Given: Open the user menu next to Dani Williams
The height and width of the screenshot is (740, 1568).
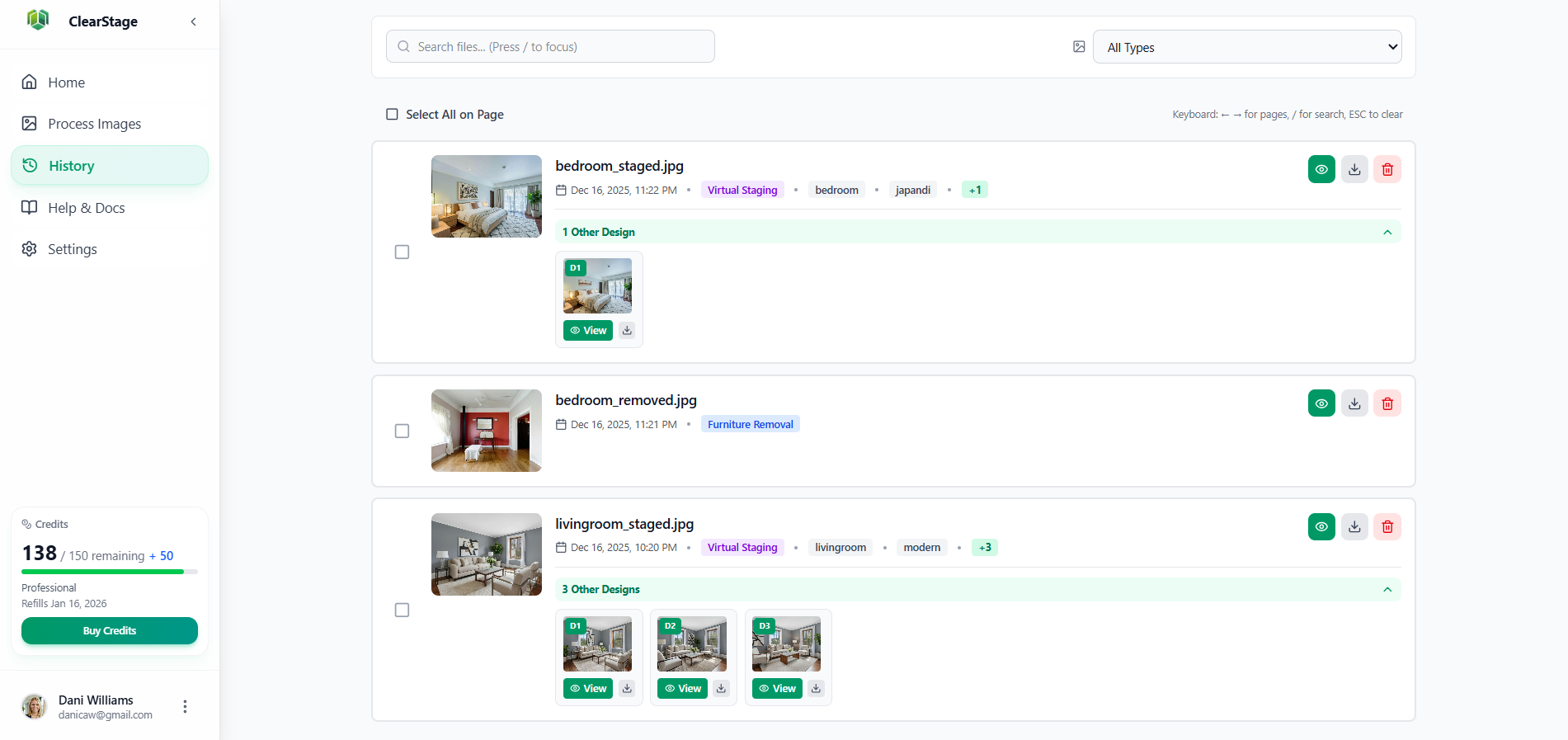Looking at the screenshot, I should click(185, 706).
